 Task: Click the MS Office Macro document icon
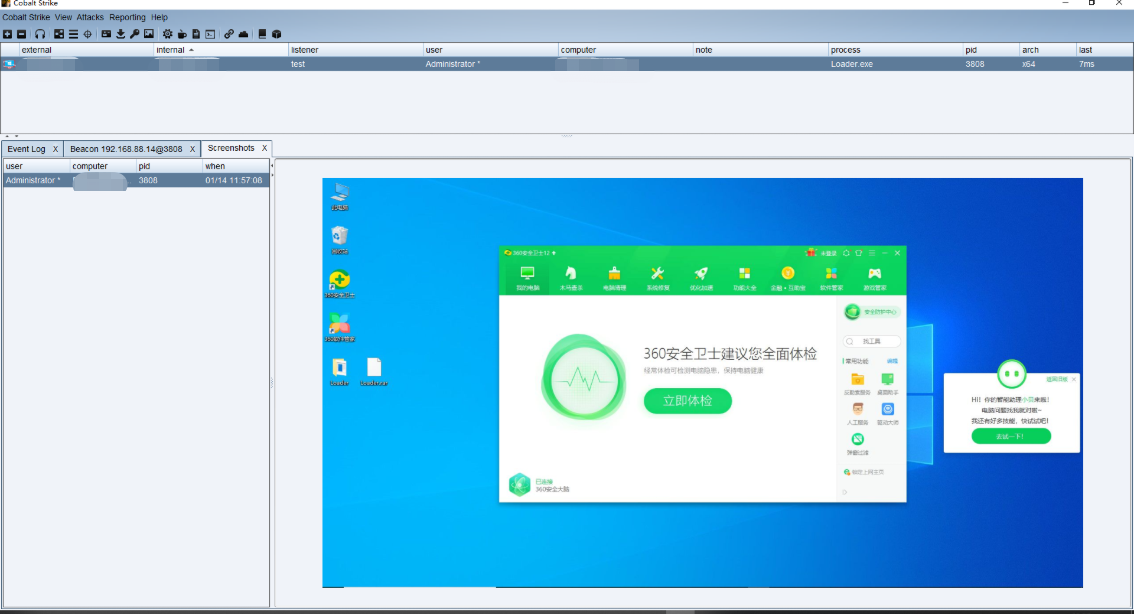coord(196,34)
